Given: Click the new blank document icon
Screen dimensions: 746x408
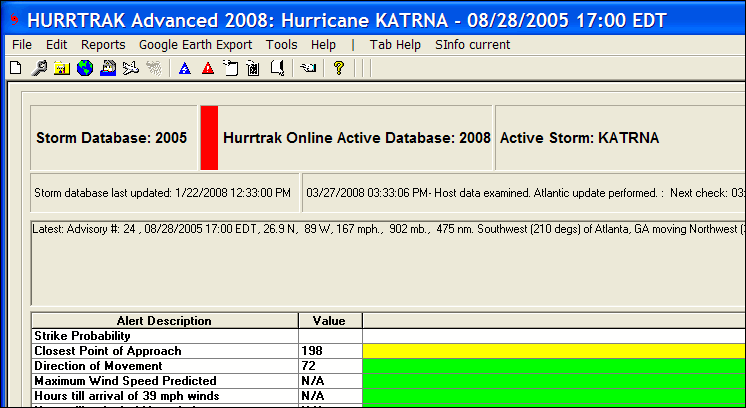Looking at the screenshot, I should pos(14,68).
